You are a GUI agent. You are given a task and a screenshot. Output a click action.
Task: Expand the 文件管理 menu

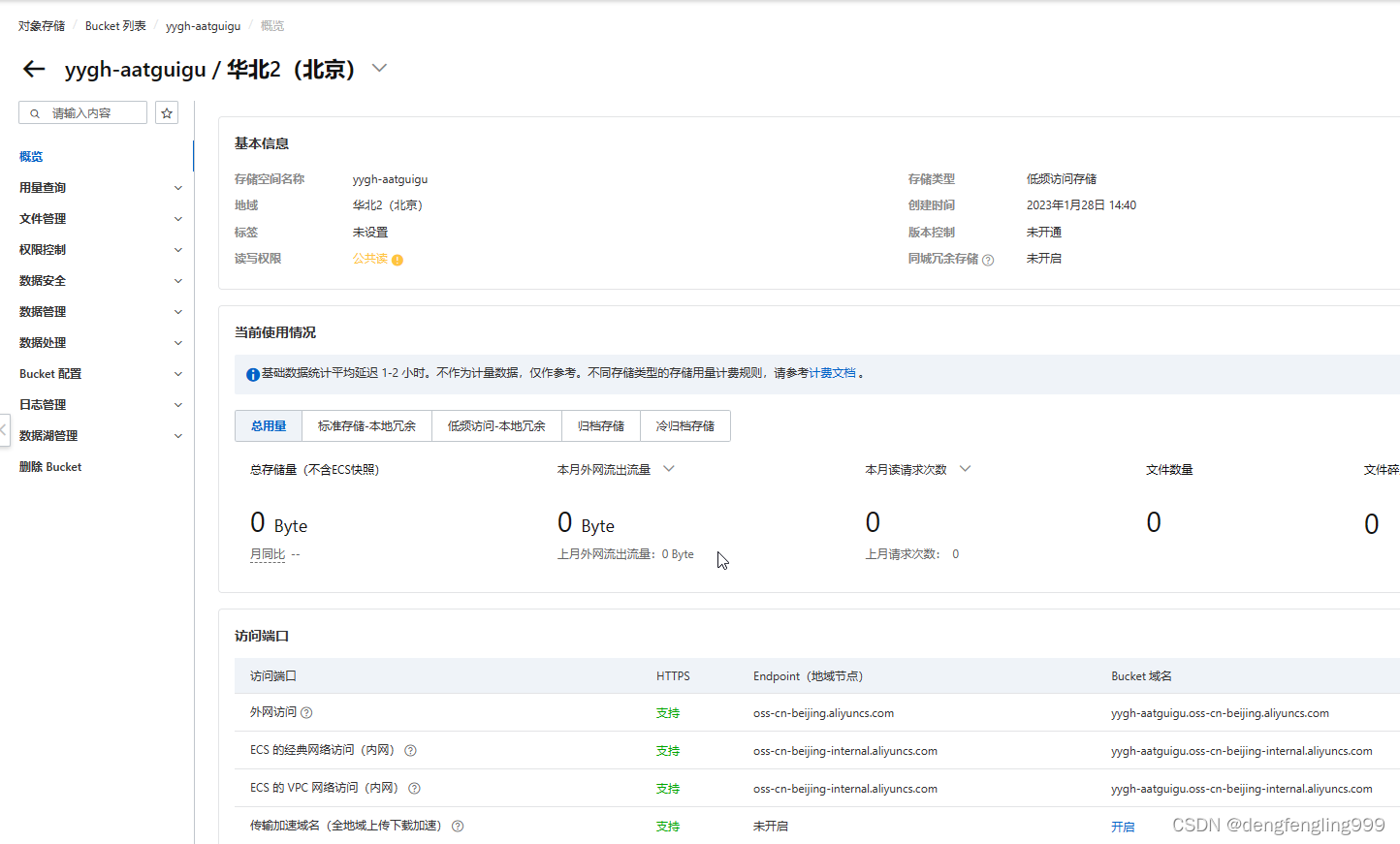click(x=177, y=219)
